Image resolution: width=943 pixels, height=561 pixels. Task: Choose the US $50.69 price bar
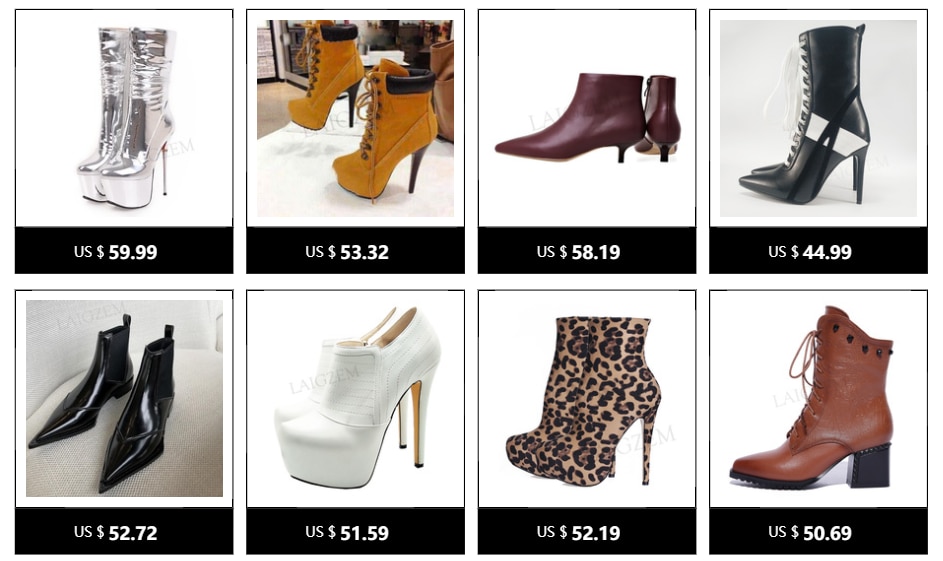[x=819, y=532]
